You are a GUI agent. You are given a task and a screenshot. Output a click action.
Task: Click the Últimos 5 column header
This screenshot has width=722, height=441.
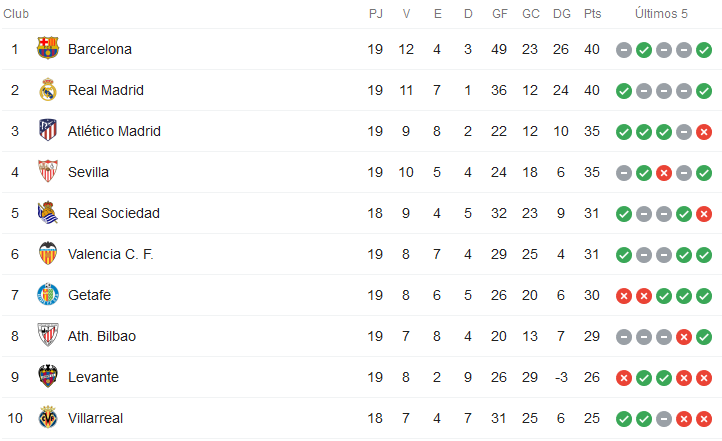[661, 14]
